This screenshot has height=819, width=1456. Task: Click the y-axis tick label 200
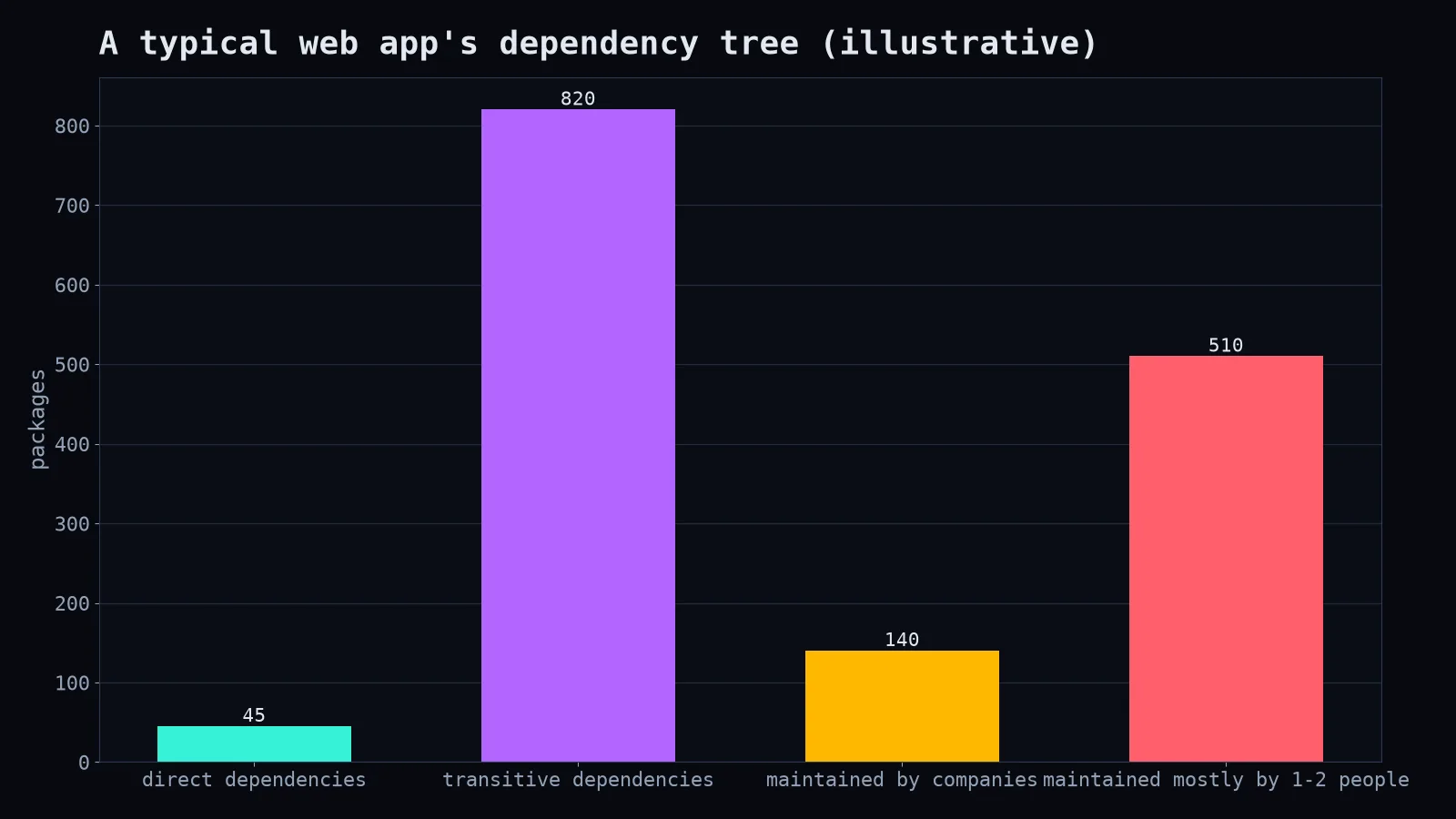click(x=72, y=603)
